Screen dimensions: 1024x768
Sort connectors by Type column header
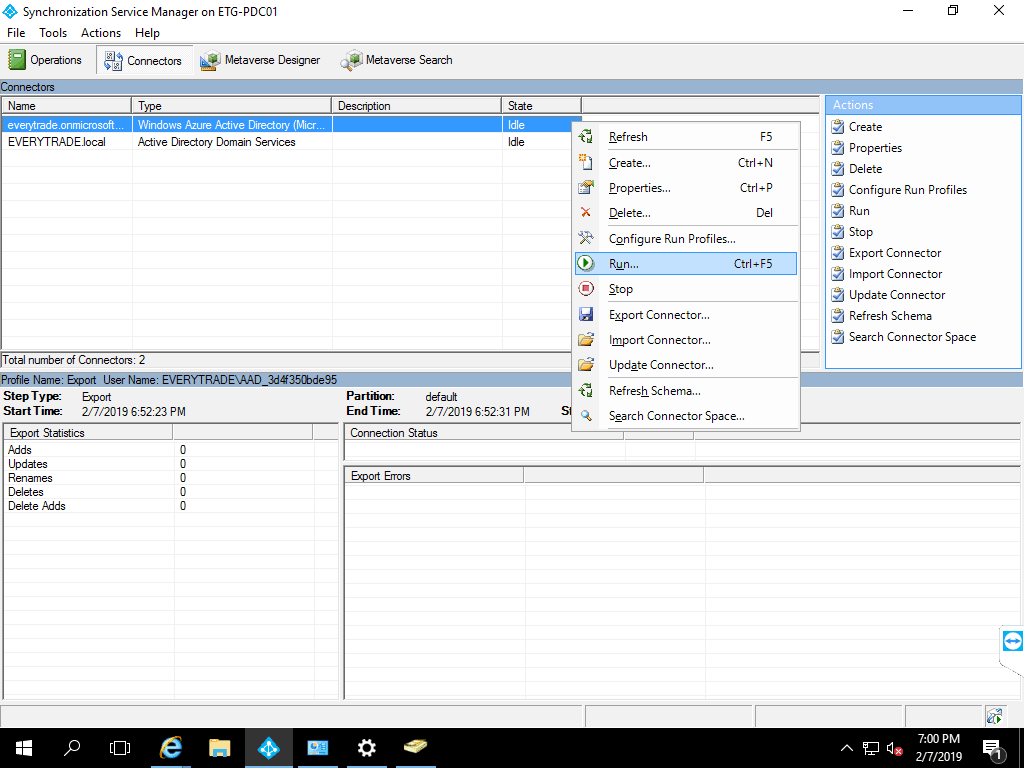[232, 105]
